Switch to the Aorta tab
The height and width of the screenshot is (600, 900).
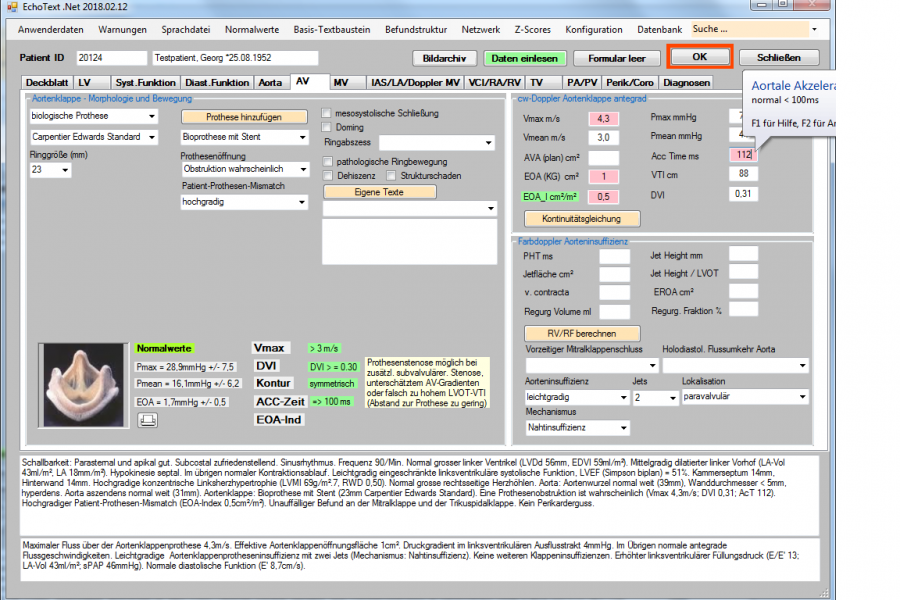point(270,83)
